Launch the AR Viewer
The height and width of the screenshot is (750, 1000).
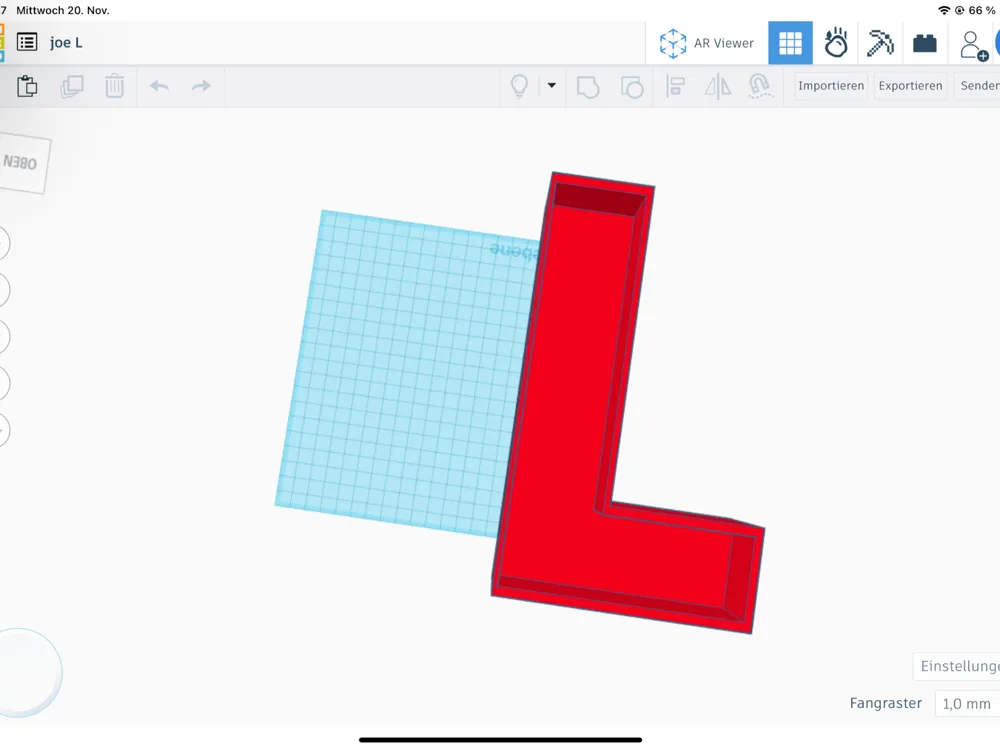click(707, 43)
